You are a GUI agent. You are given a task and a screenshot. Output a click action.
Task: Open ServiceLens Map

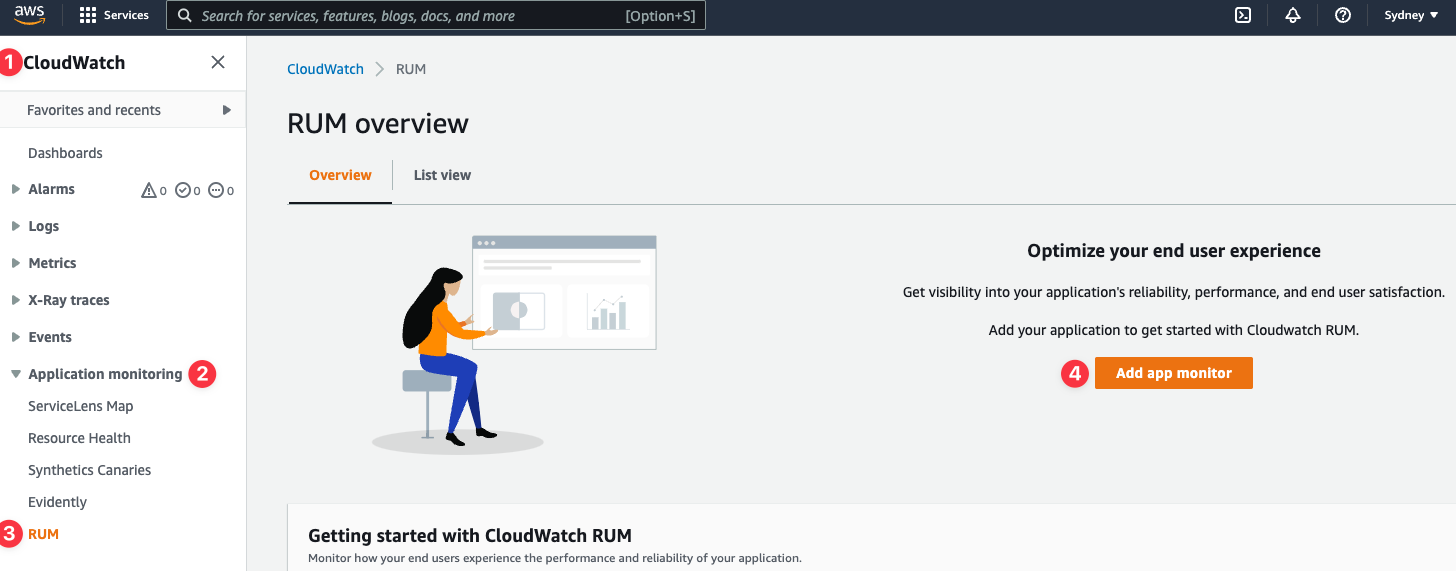(80, 406)
